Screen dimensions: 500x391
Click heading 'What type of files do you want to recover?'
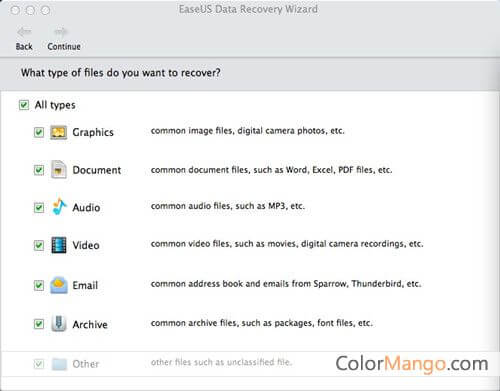(121, 73)
